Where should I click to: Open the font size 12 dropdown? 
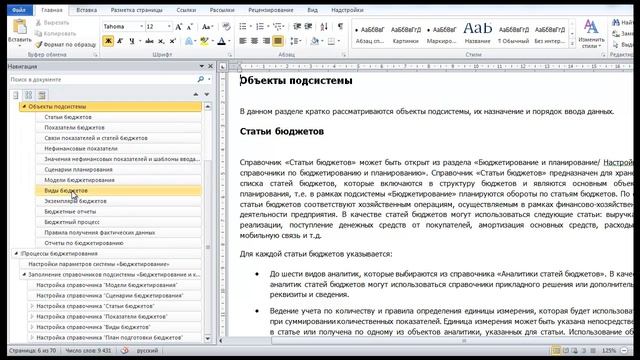point(169,27)
